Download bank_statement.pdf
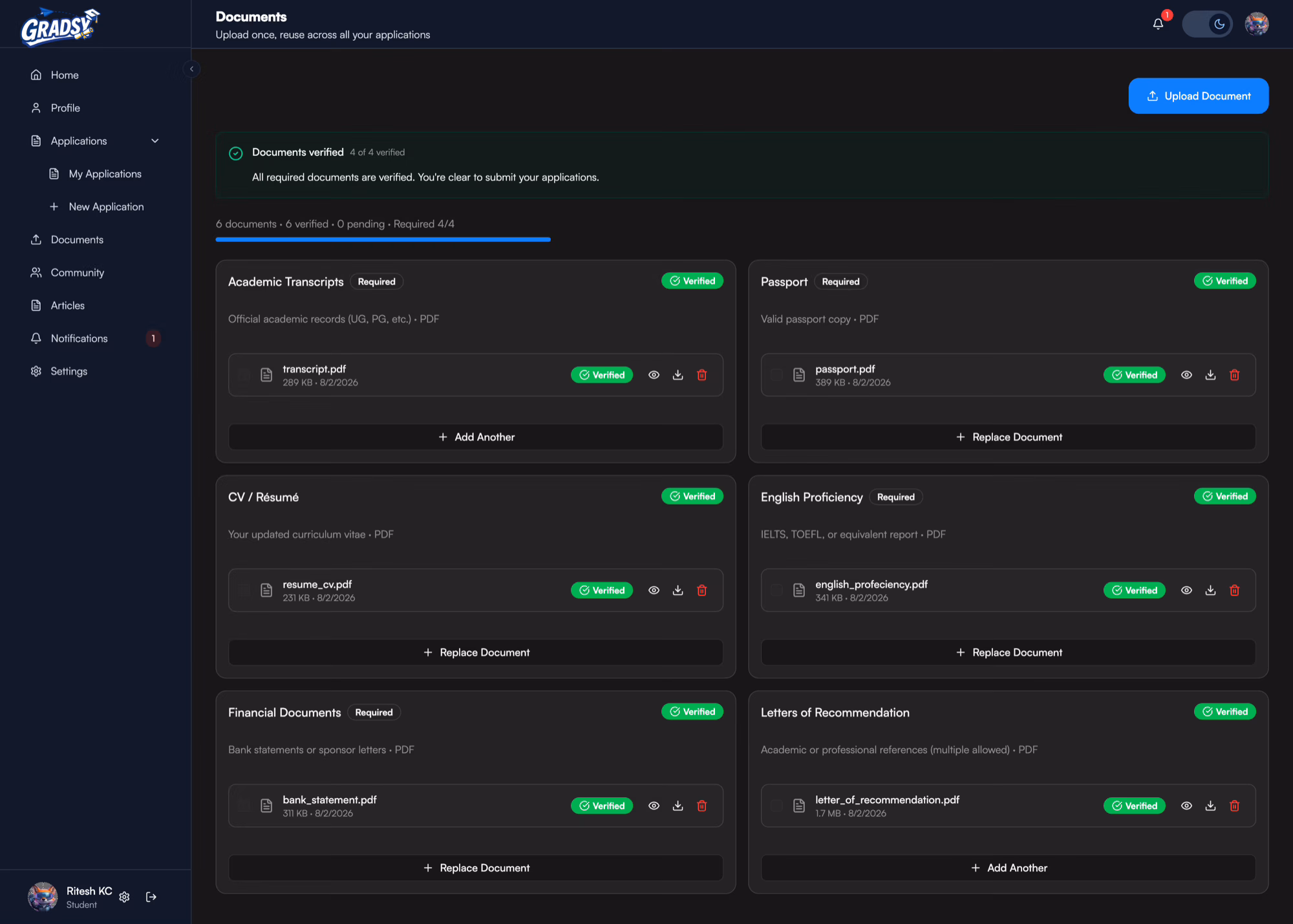This screenshot has height=924, width=1293. click(678, 806)
